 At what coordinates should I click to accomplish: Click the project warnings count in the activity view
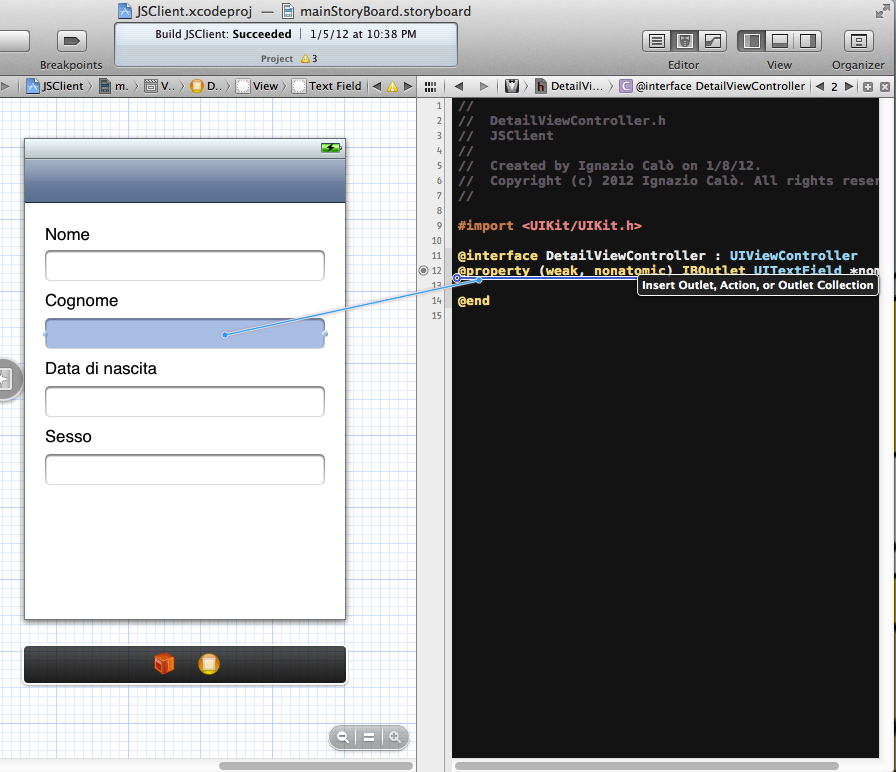[309, 59]
